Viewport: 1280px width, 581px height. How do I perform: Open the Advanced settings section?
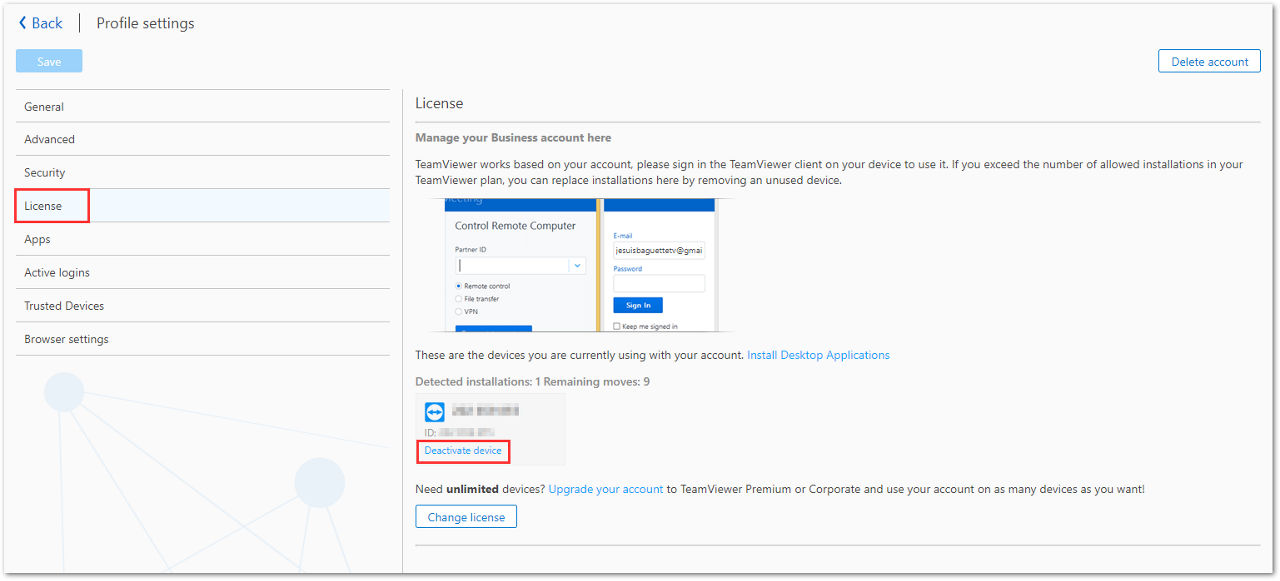pos(203,139)
